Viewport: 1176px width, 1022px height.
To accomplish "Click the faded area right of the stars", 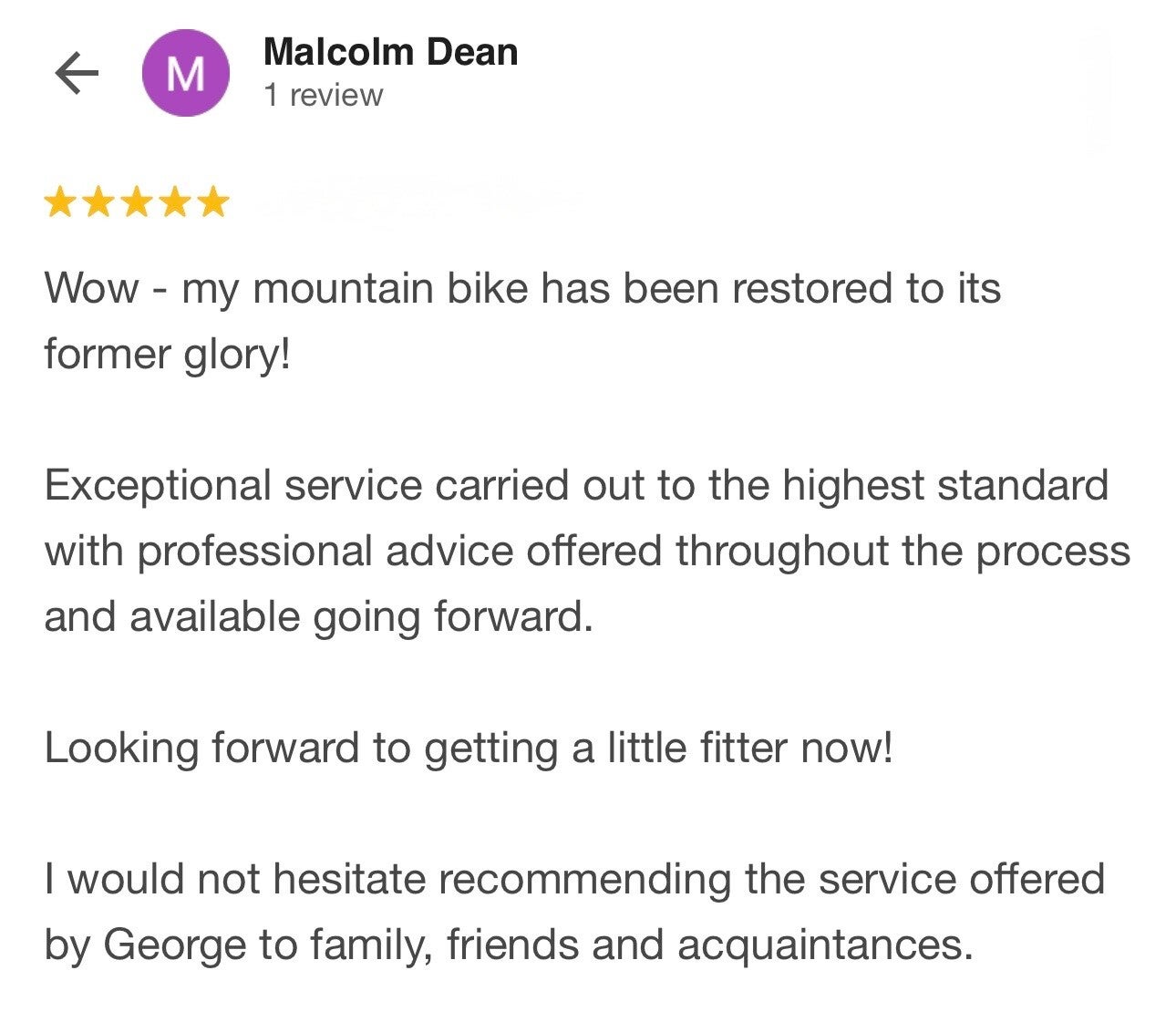I will pos(419,201).
